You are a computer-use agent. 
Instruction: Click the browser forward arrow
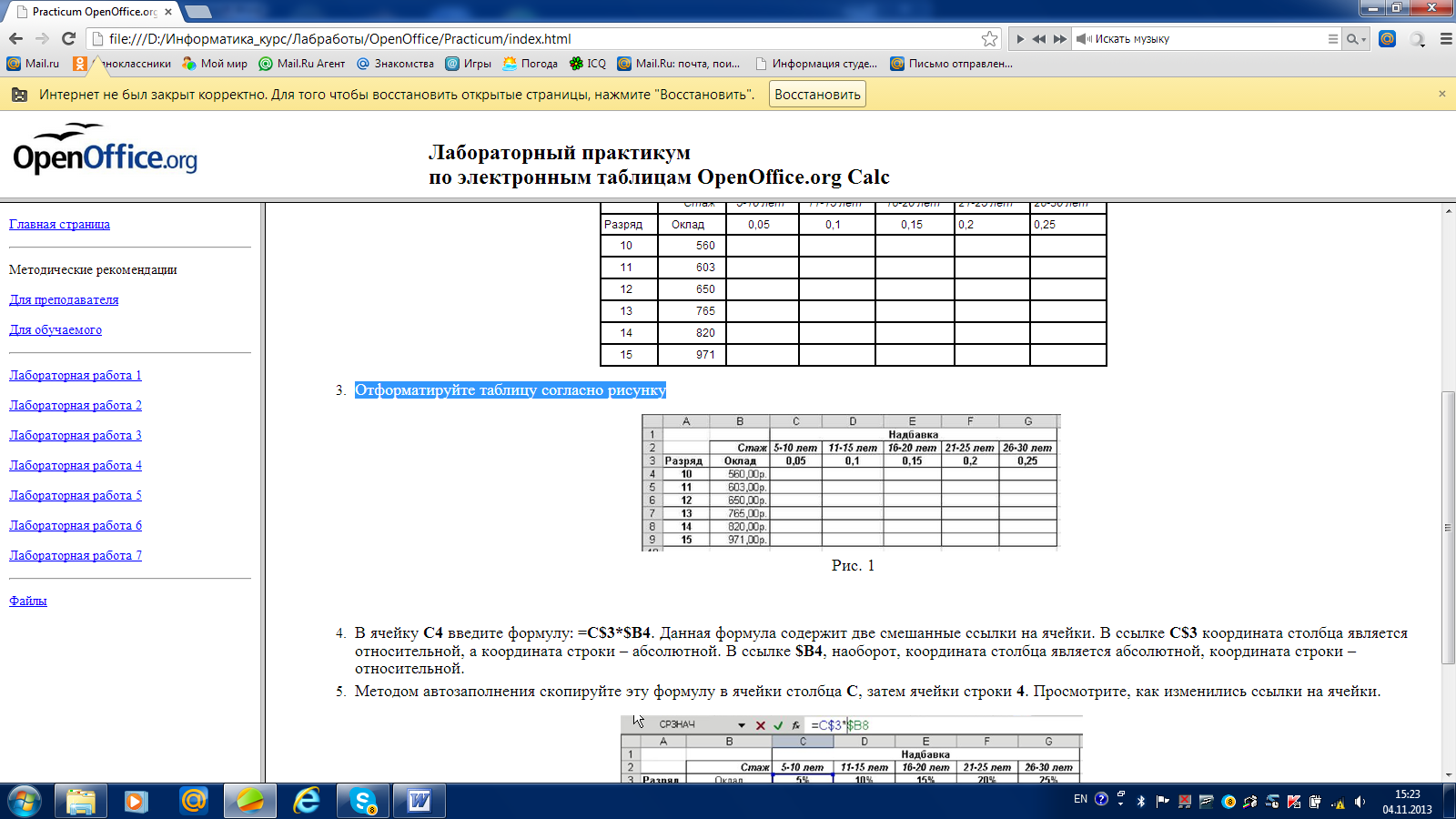pyautogui.click(x=42, y=38)
